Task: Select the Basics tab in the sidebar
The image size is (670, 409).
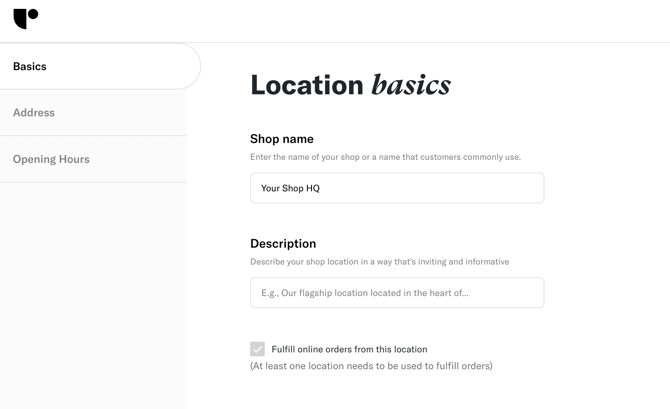Action: (100, 66)
